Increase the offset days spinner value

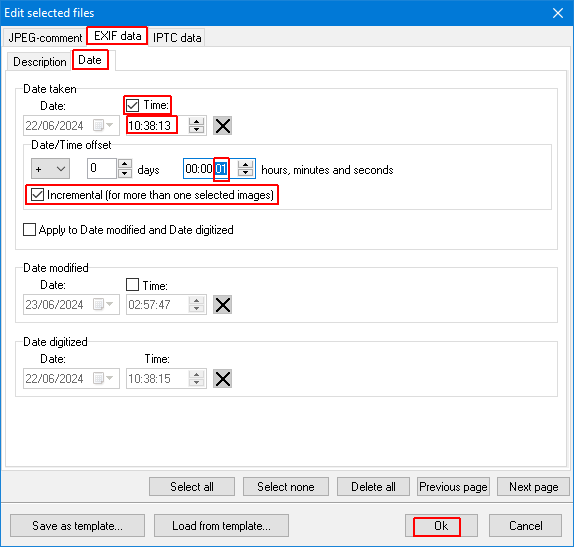pos(125,164)
